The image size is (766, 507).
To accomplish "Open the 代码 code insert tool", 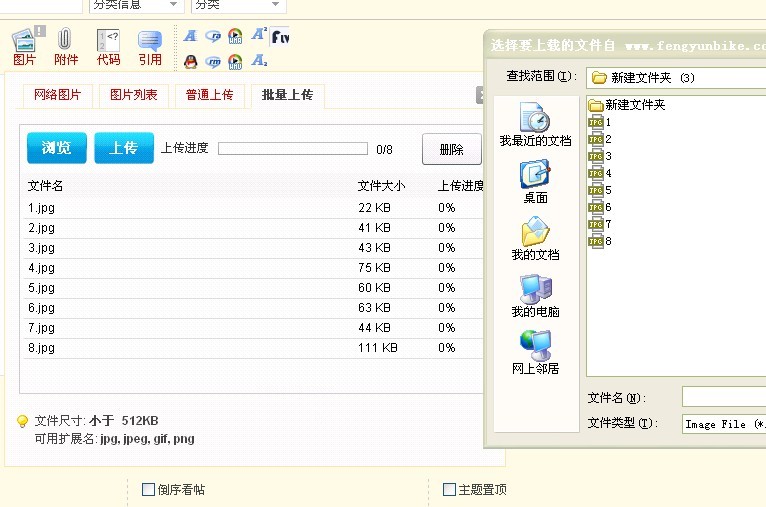I will [x=108, y=46].
